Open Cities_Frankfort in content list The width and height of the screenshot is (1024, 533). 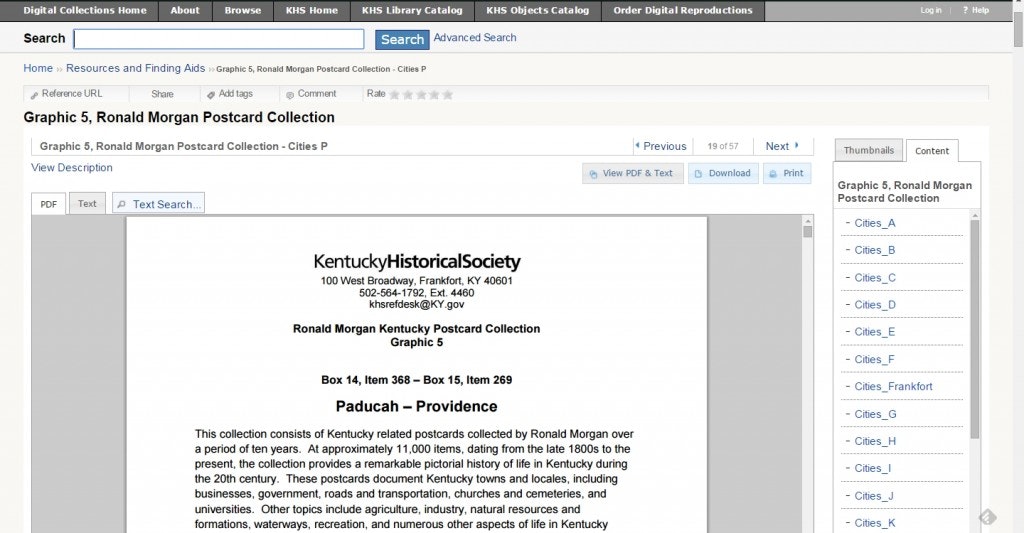click(893, 387)
